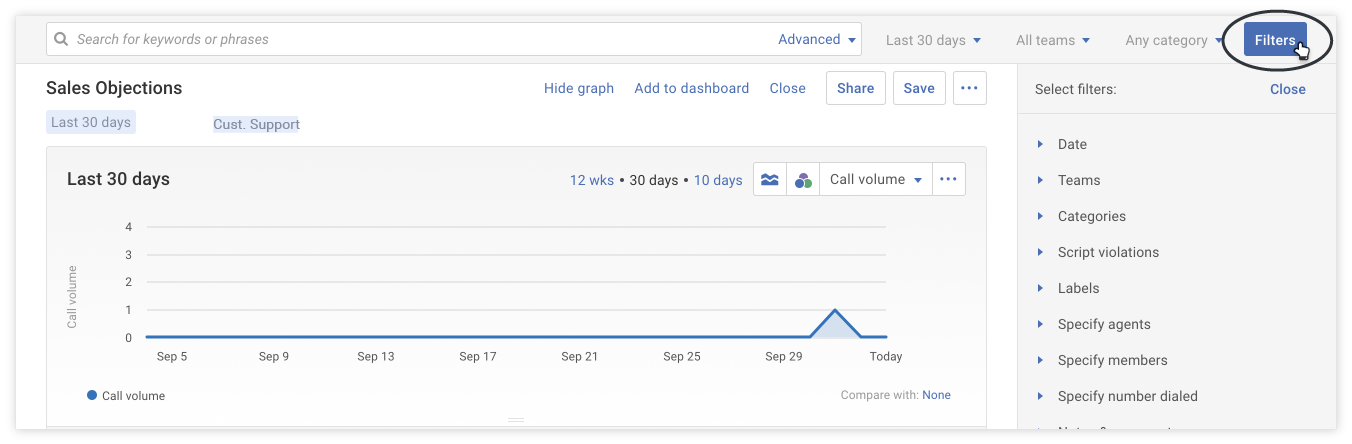Switch graph range to 12 wks
The width and height of the screenshot is (1352, 444).
point(591,180)
